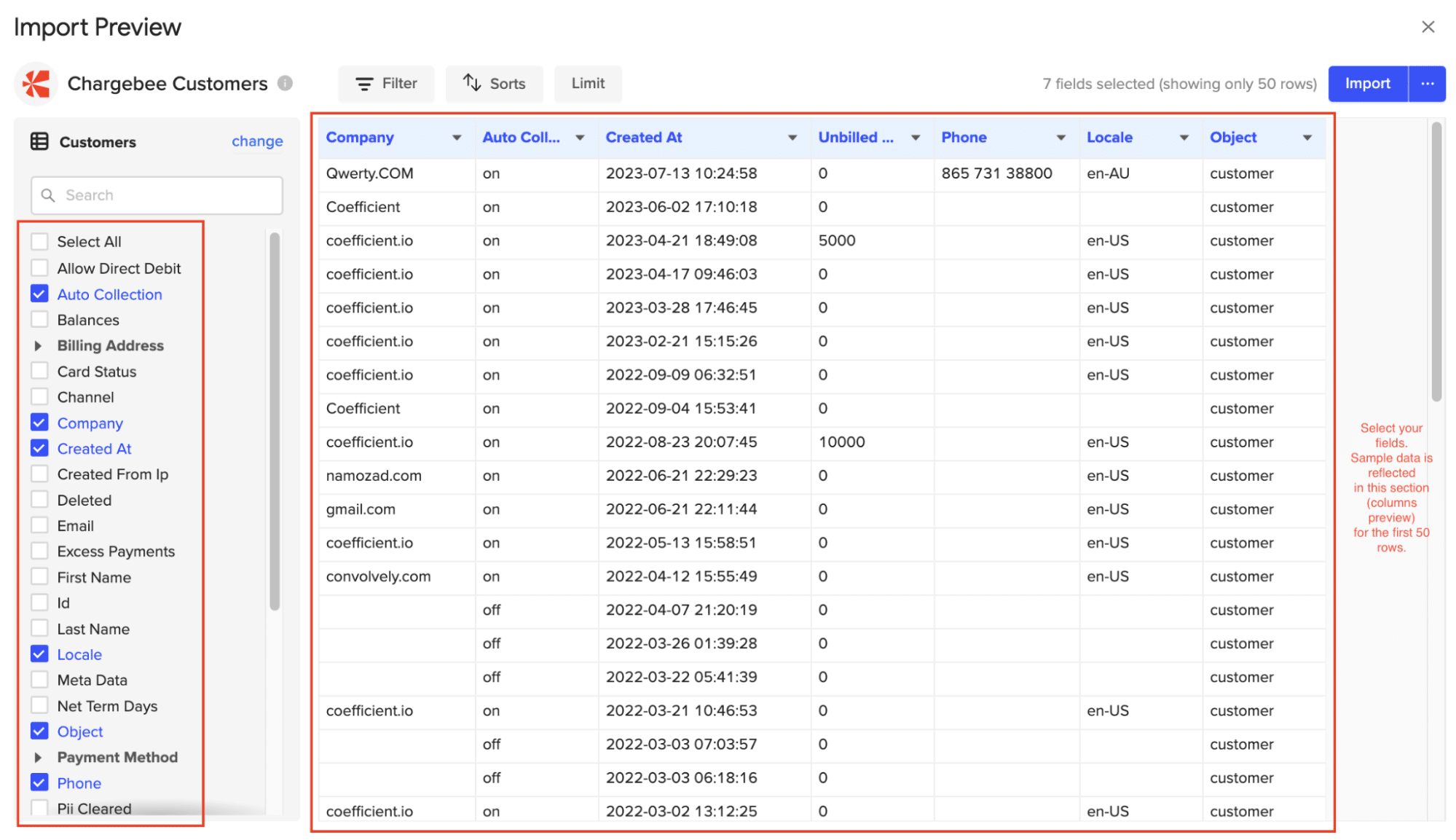Screen dimensions: 1456x840
Task: Check the Email field
Action: click(39, 525)
